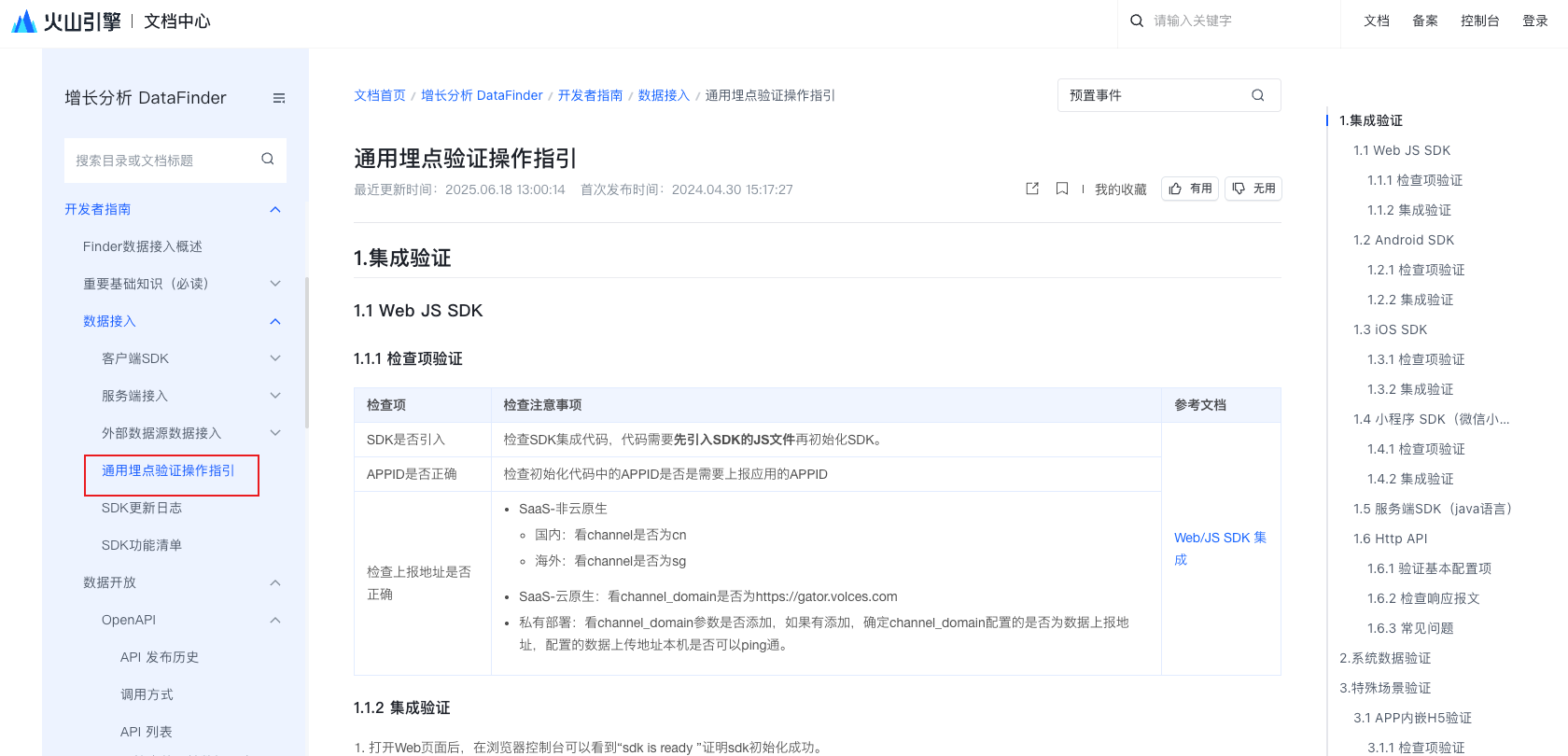Expand 重要基础知识（必读）
The width and height of the screenshot is (1568, 756).
275,284
